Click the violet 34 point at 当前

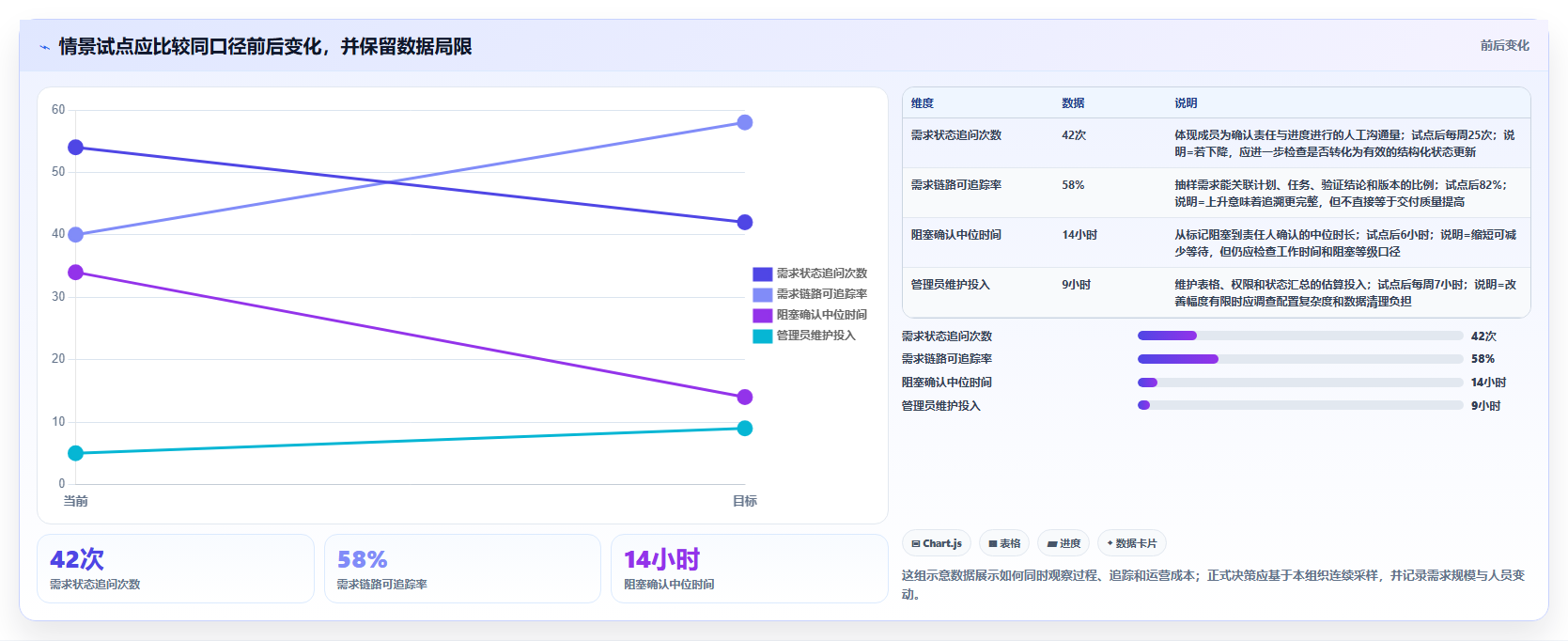tap(76, 273)
